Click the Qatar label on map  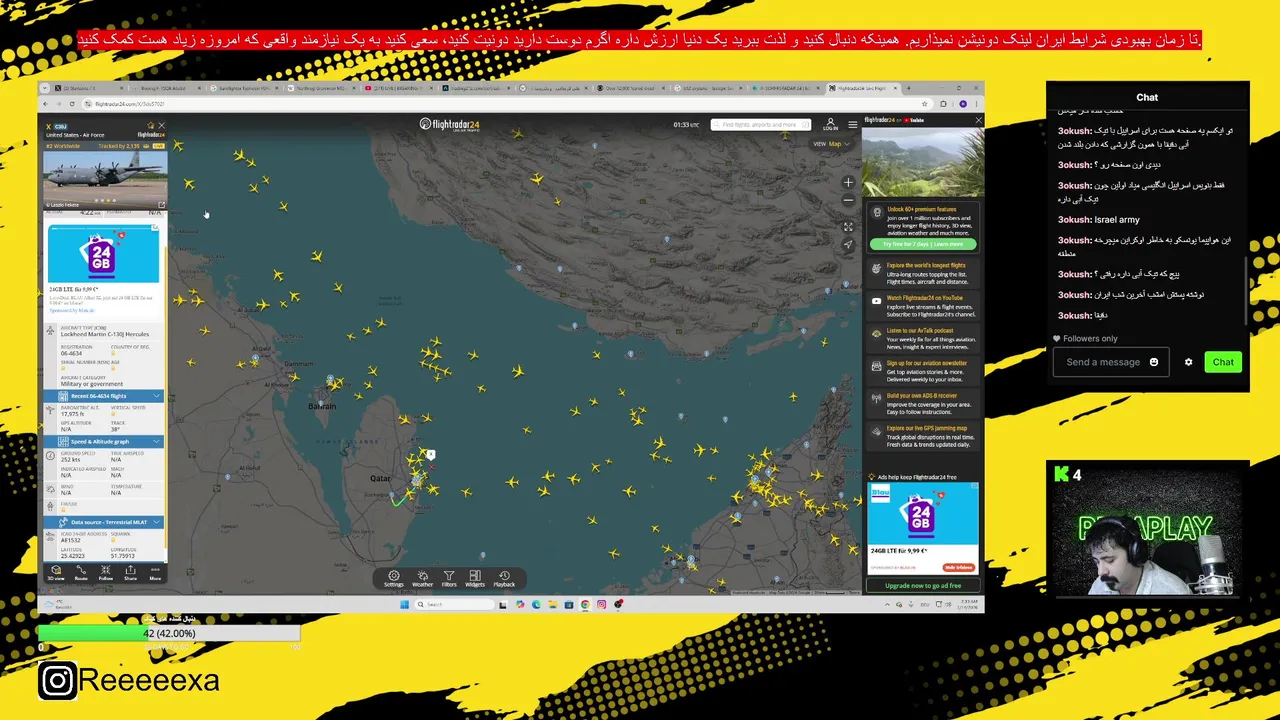[x=380, y=478]
